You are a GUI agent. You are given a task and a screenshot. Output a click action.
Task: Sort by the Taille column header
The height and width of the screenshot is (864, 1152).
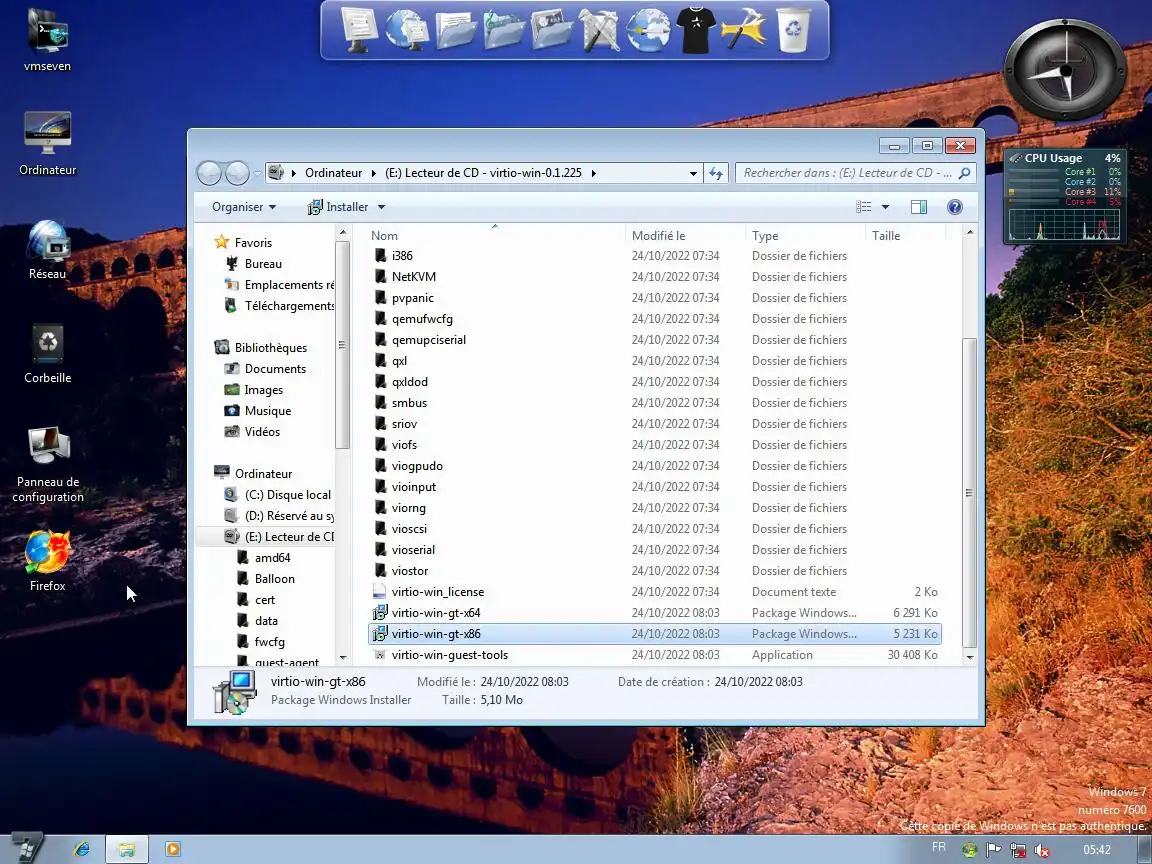[907, 236]
